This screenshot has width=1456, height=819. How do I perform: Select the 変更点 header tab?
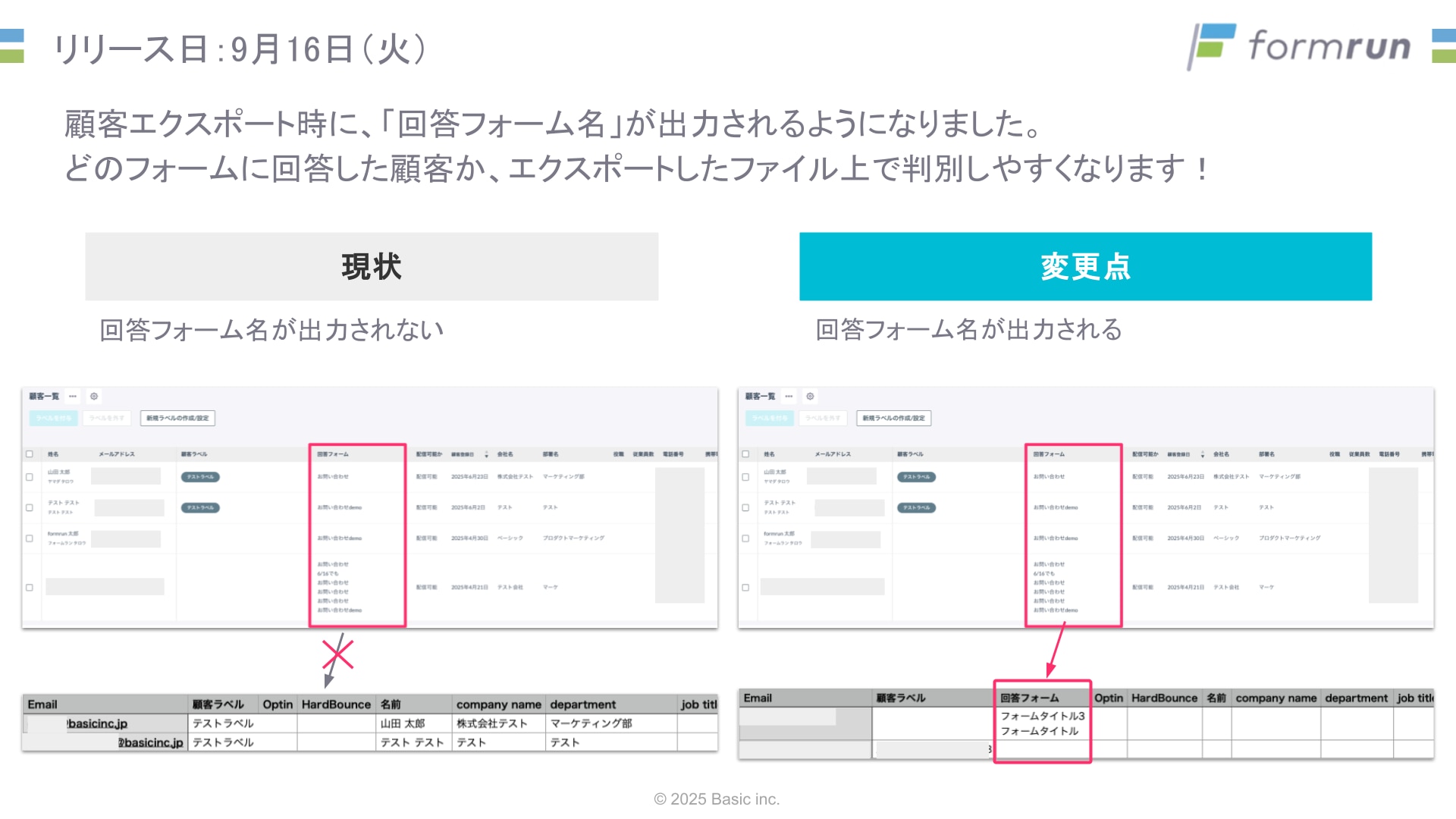(1085, 266)
